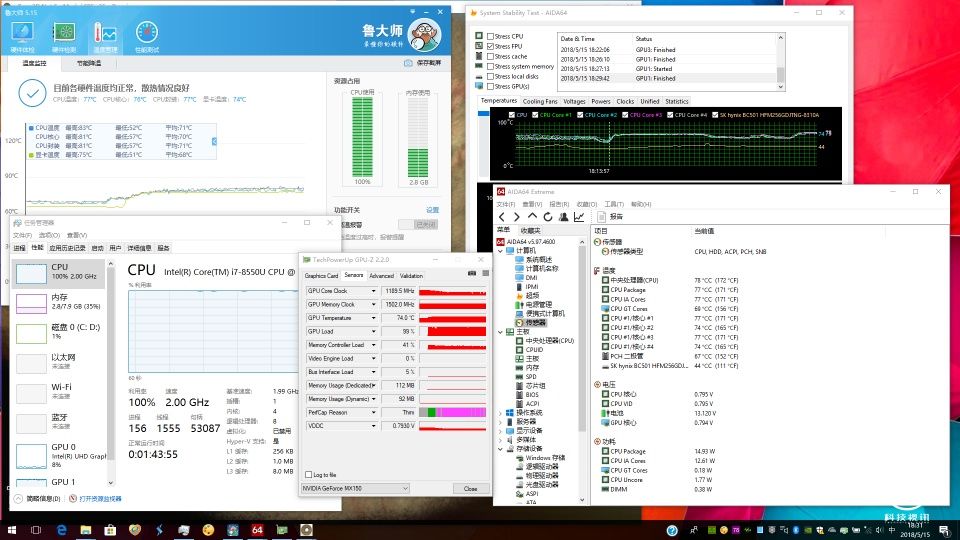Image resolution: width=960 pixels, height=540 pixels.
Task: Select Wi-Fi item in Task Manager sidebar
Action: coord(59,392)
